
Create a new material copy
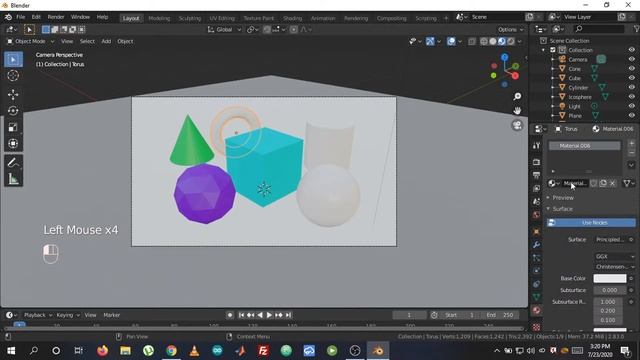603,183
